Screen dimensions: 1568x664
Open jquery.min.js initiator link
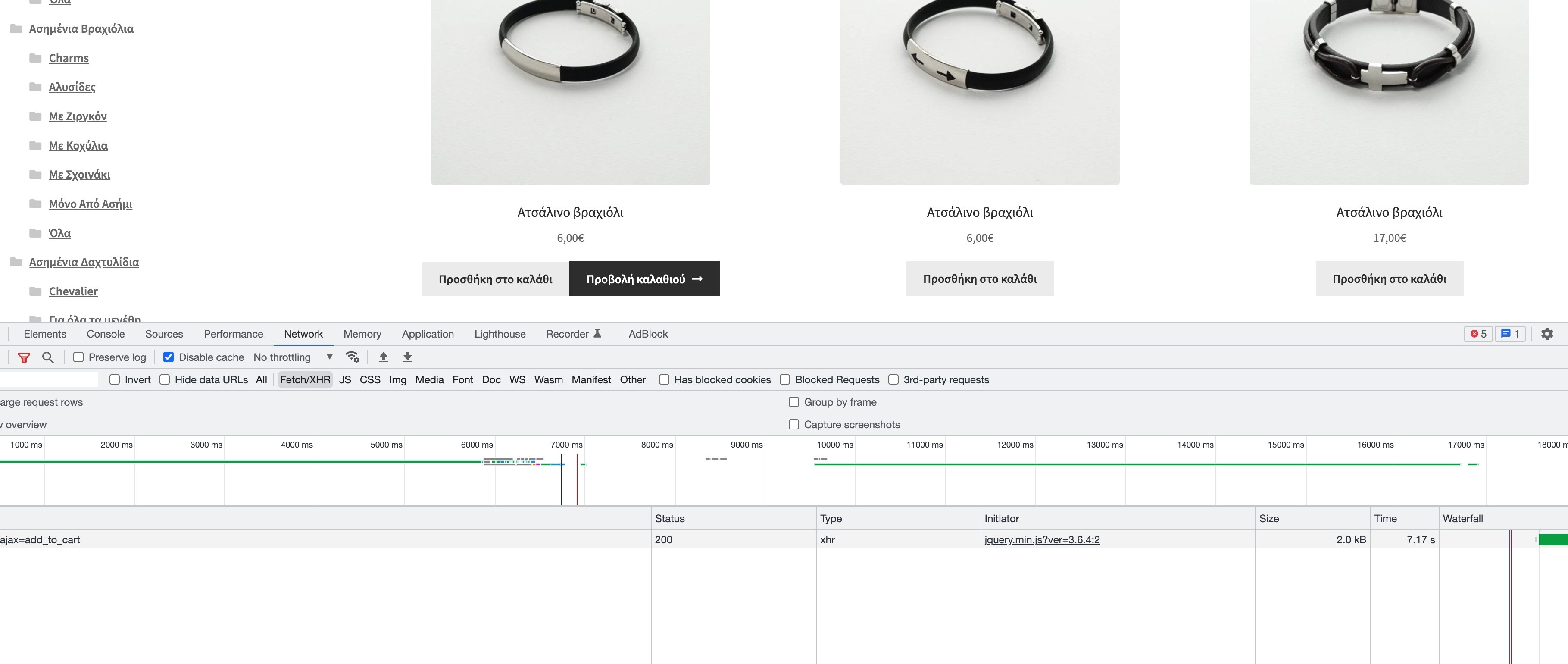click(1041, 540)
